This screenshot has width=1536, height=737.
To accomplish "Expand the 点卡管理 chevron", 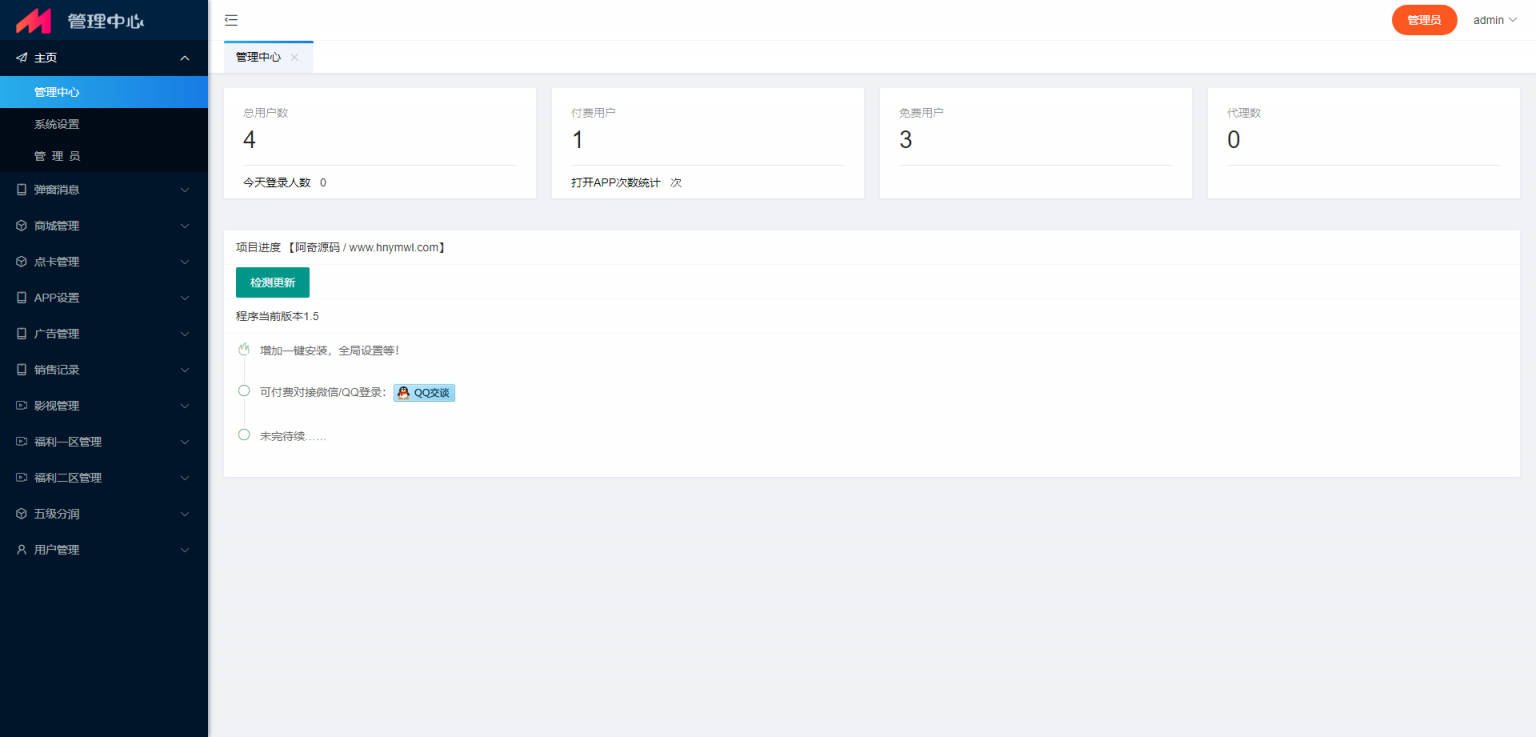I will (185, 262).
